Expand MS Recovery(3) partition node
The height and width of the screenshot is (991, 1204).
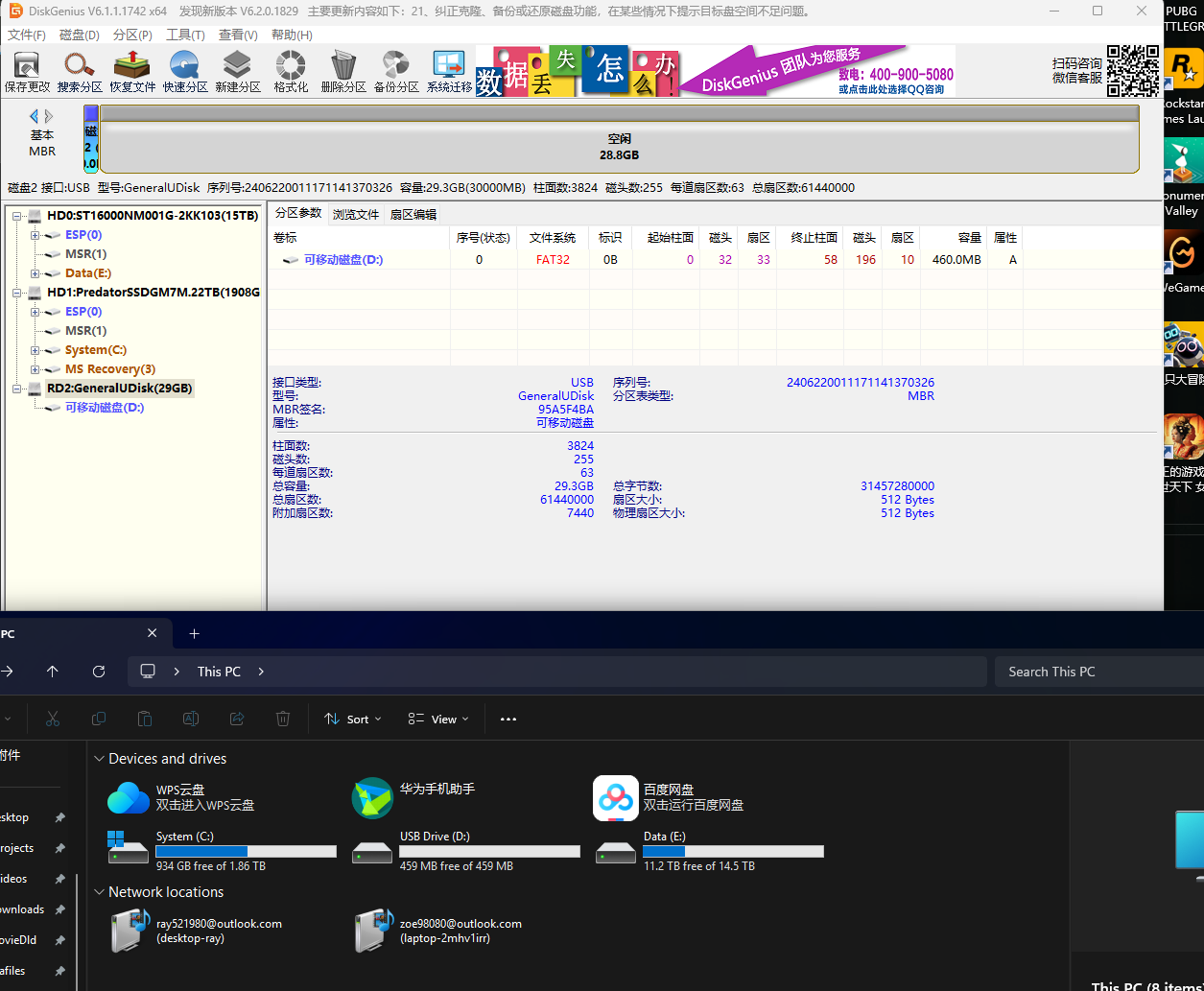pyautogui.click(x=35, y=369)
